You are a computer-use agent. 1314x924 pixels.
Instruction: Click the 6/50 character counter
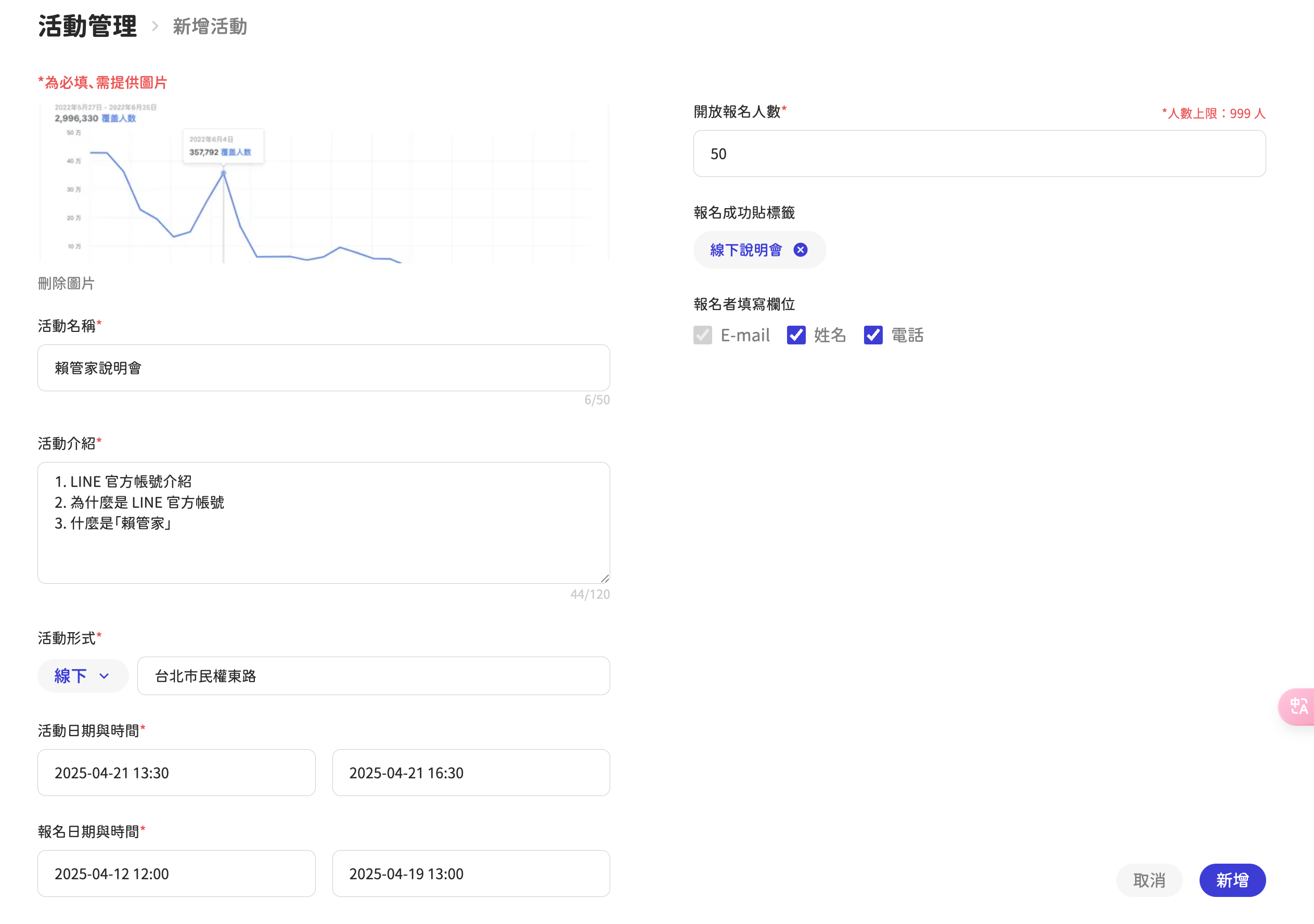(x=597, y=400)
